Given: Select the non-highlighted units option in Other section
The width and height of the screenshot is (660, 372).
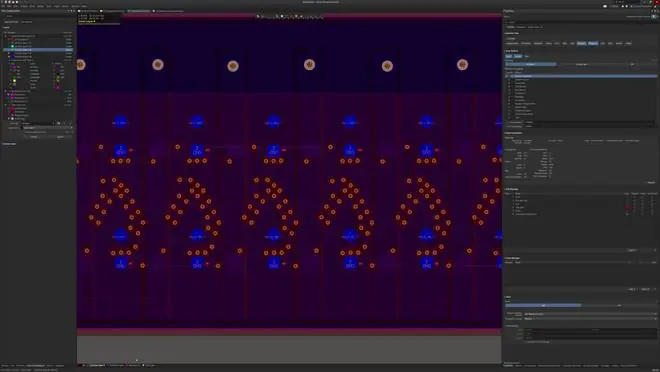Looking at the screenshot, I should click(619, 305).
